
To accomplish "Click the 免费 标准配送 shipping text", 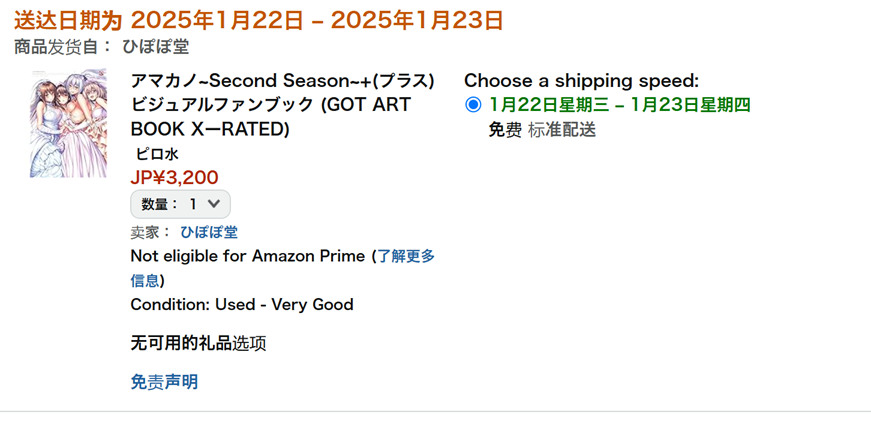I will coord(542,129).
